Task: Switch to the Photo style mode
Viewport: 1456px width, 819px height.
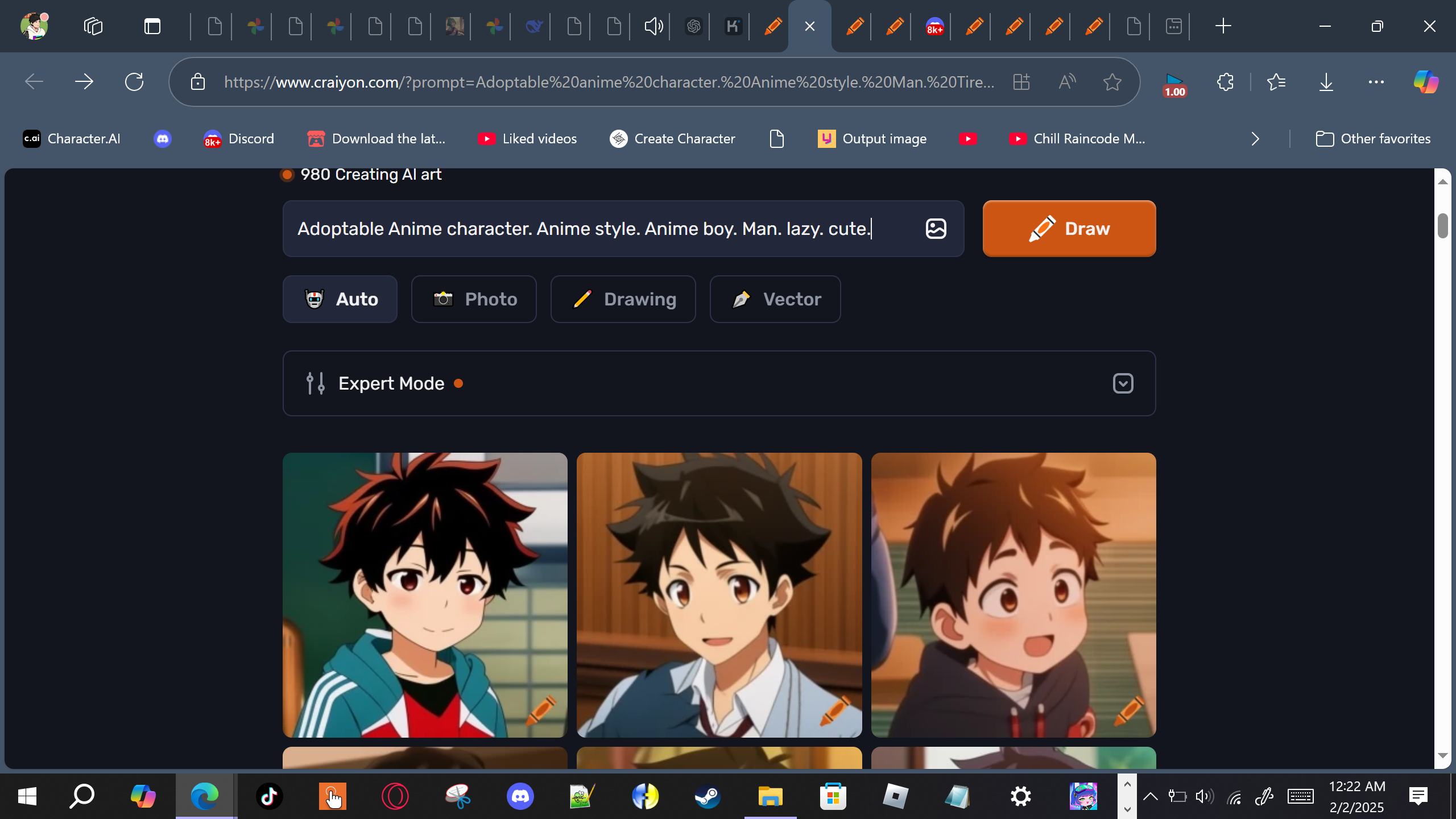Action: pyautogui.click(x=474, y=299)
